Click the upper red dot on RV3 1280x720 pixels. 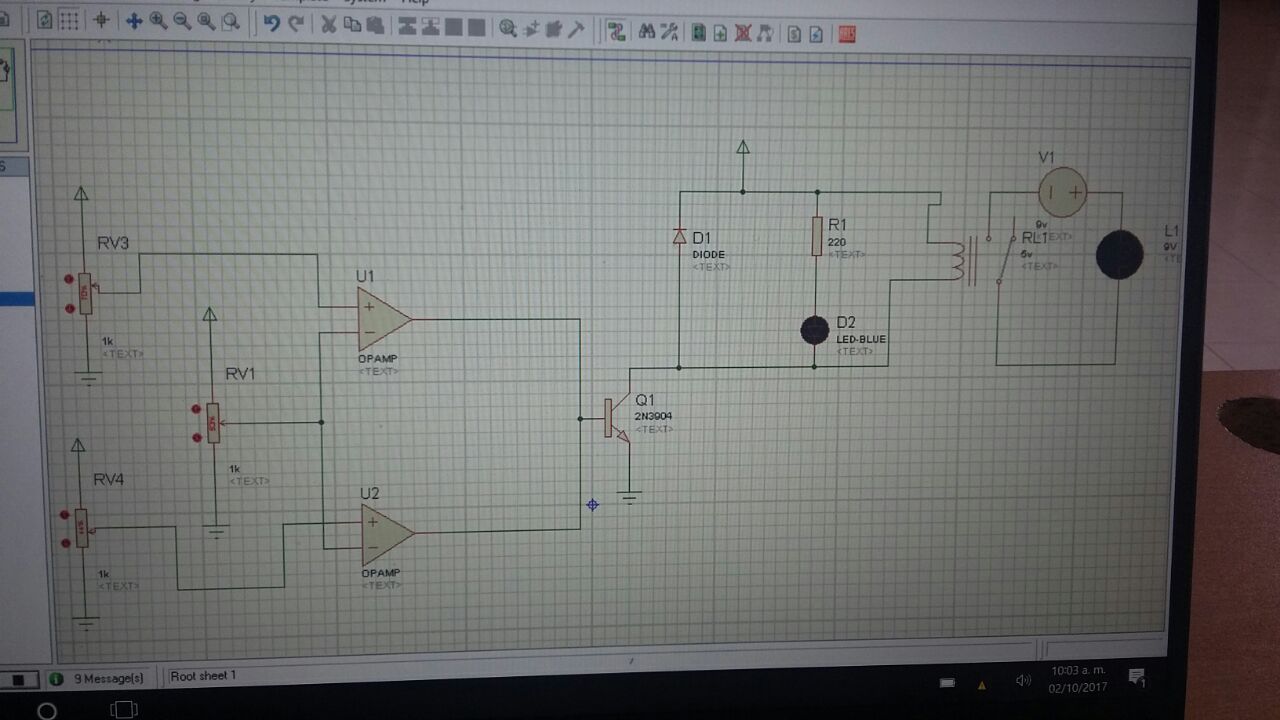69,280
